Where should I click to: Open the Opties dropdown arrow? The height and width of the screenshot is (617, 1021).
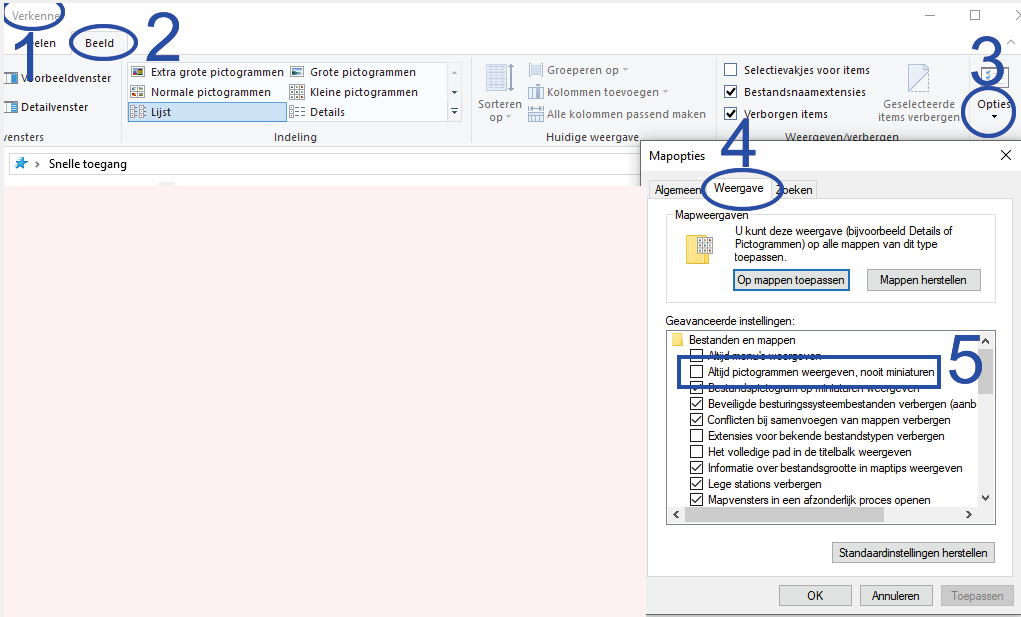[994, 117]
